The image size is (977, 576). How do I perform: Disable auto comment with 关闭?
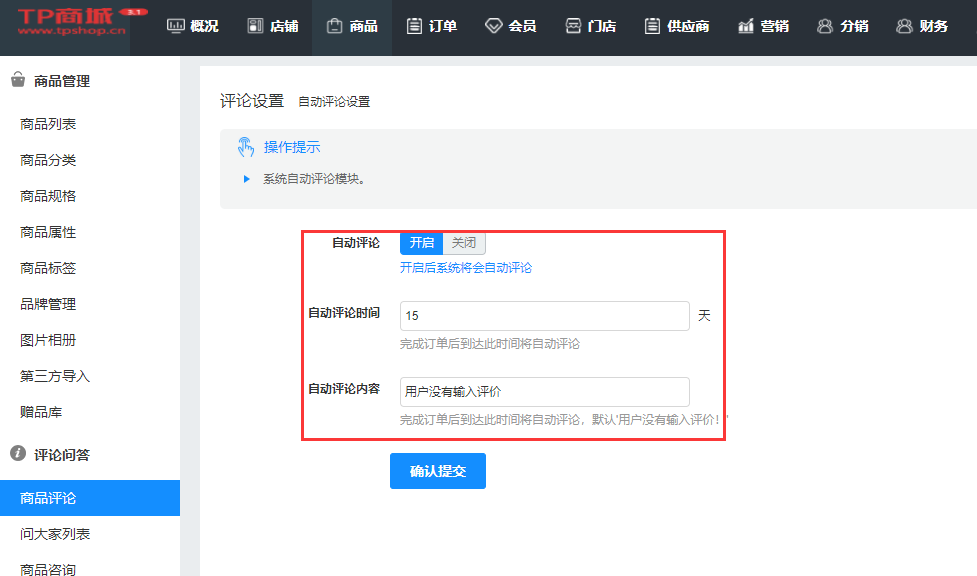[x=464, y=243]
